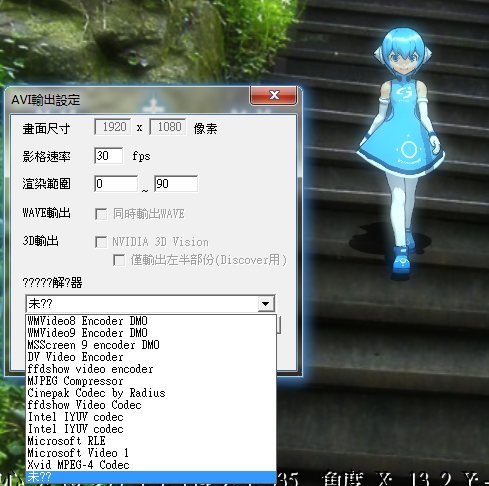Toggle the 僅輸出左半部份(Discover用) checkbox
Viewport: 489px width, 486px height.
tap(119, 260)
